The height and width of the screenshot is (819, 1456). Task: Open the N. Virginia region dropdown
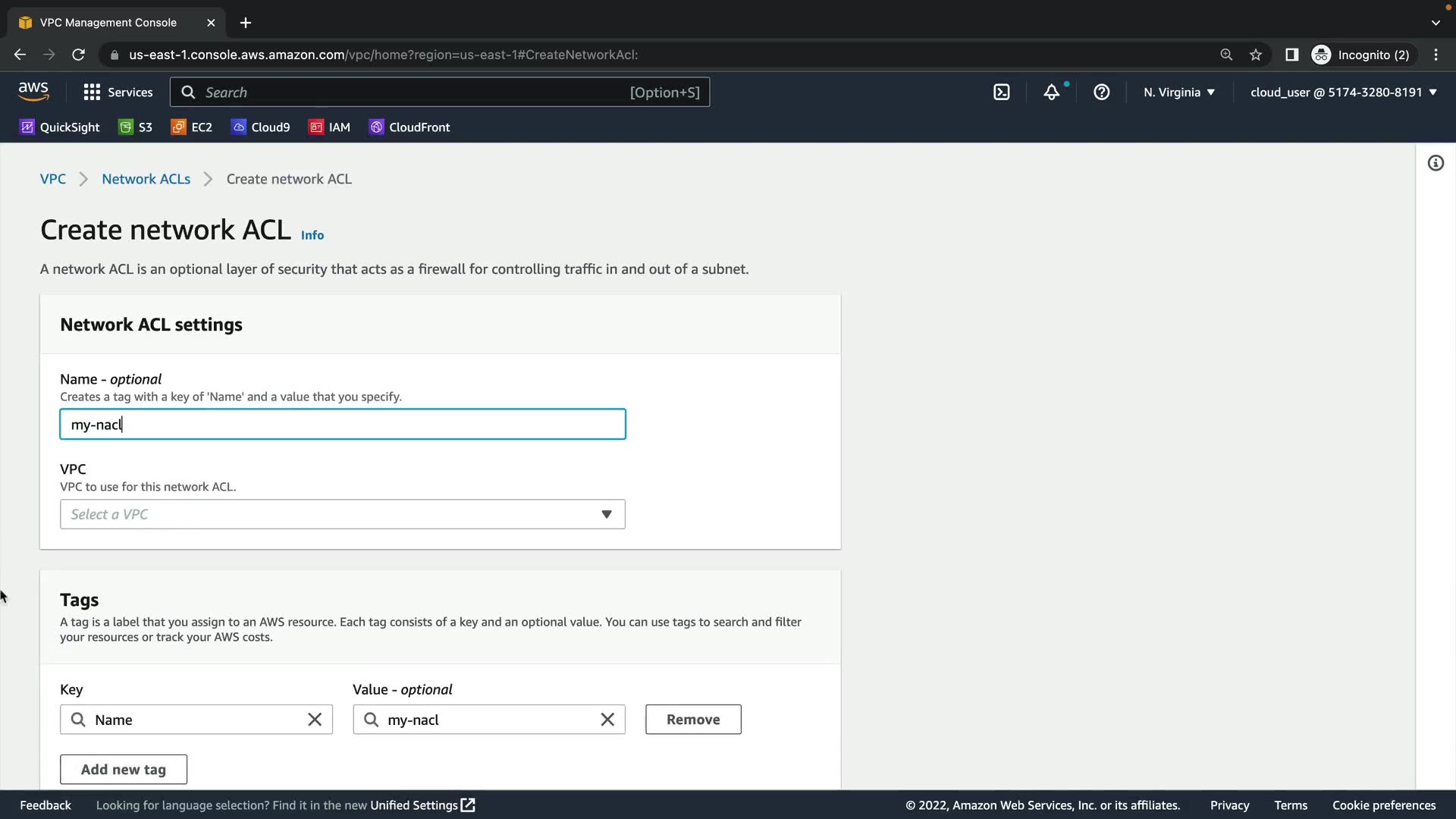tap(1179, 93)
